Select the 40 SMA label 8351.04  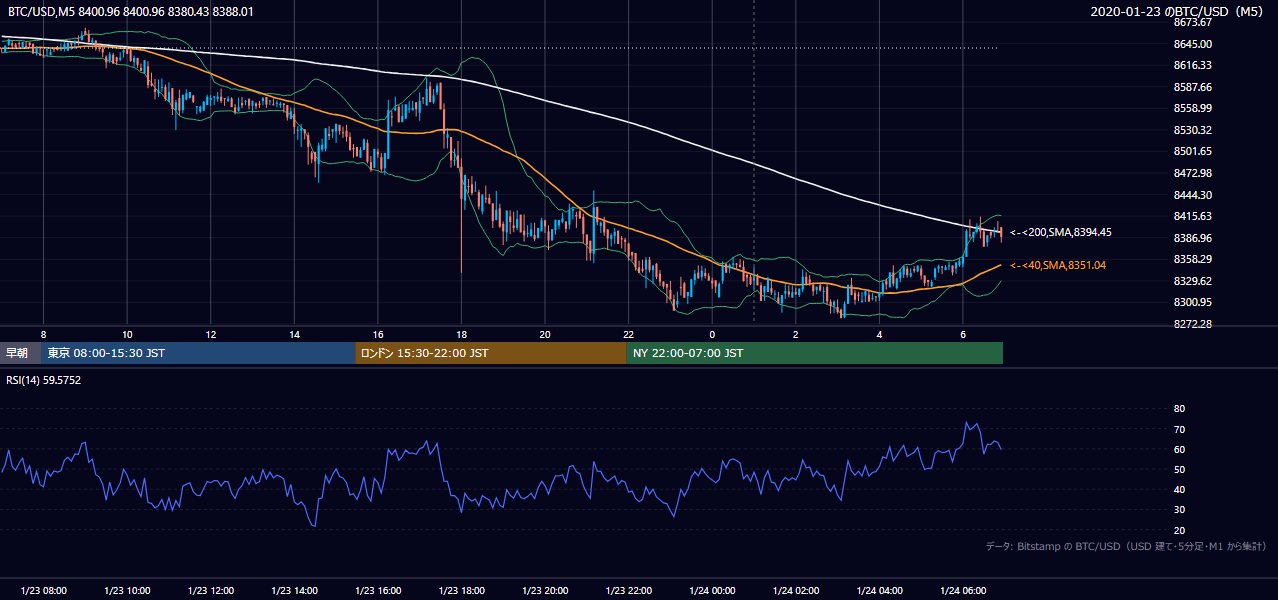[1058, 265]
